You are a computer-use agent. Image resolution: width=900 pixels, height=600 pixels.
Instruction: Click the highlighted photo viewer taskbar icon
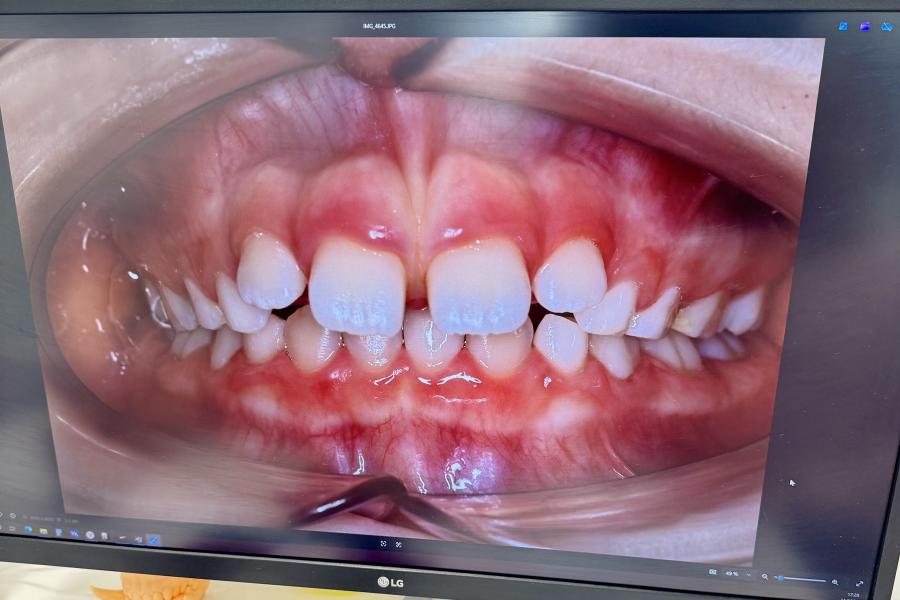point(153,540)
